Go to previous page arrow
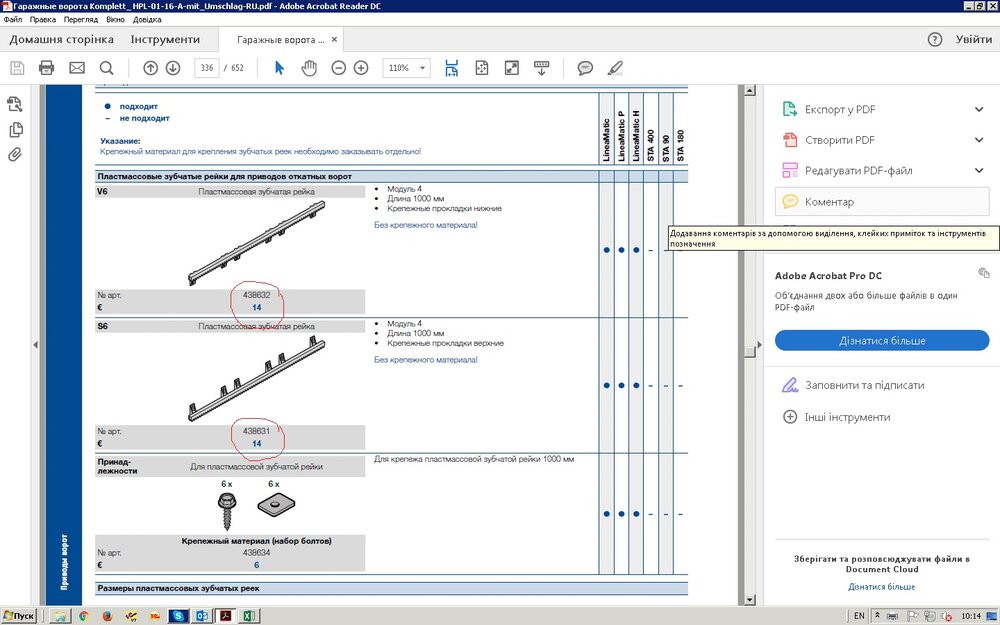Screen dimensions: 1000x625 [150, 68]
